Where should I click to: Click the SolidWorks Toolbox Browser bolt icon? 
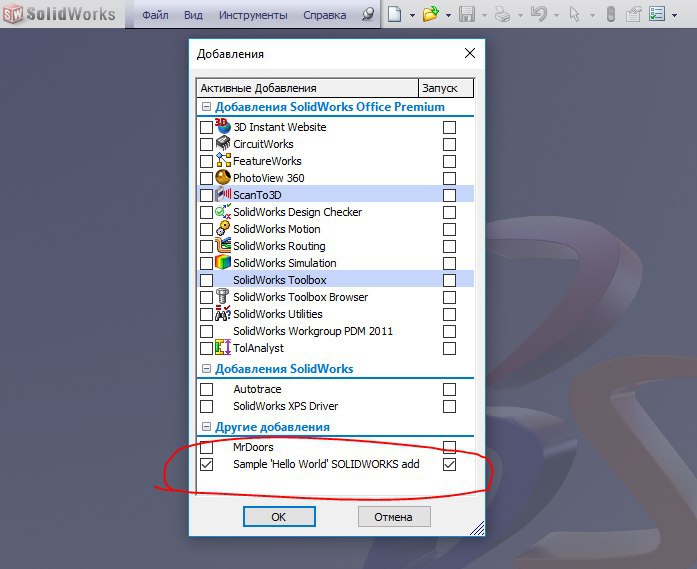pyautogui.click(x=222, y=296)
